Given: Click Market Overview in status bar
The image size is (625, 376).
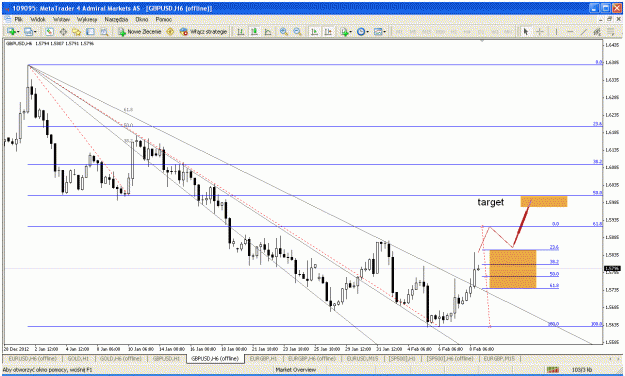Looking at the screenshot, I should pos(296,370).
